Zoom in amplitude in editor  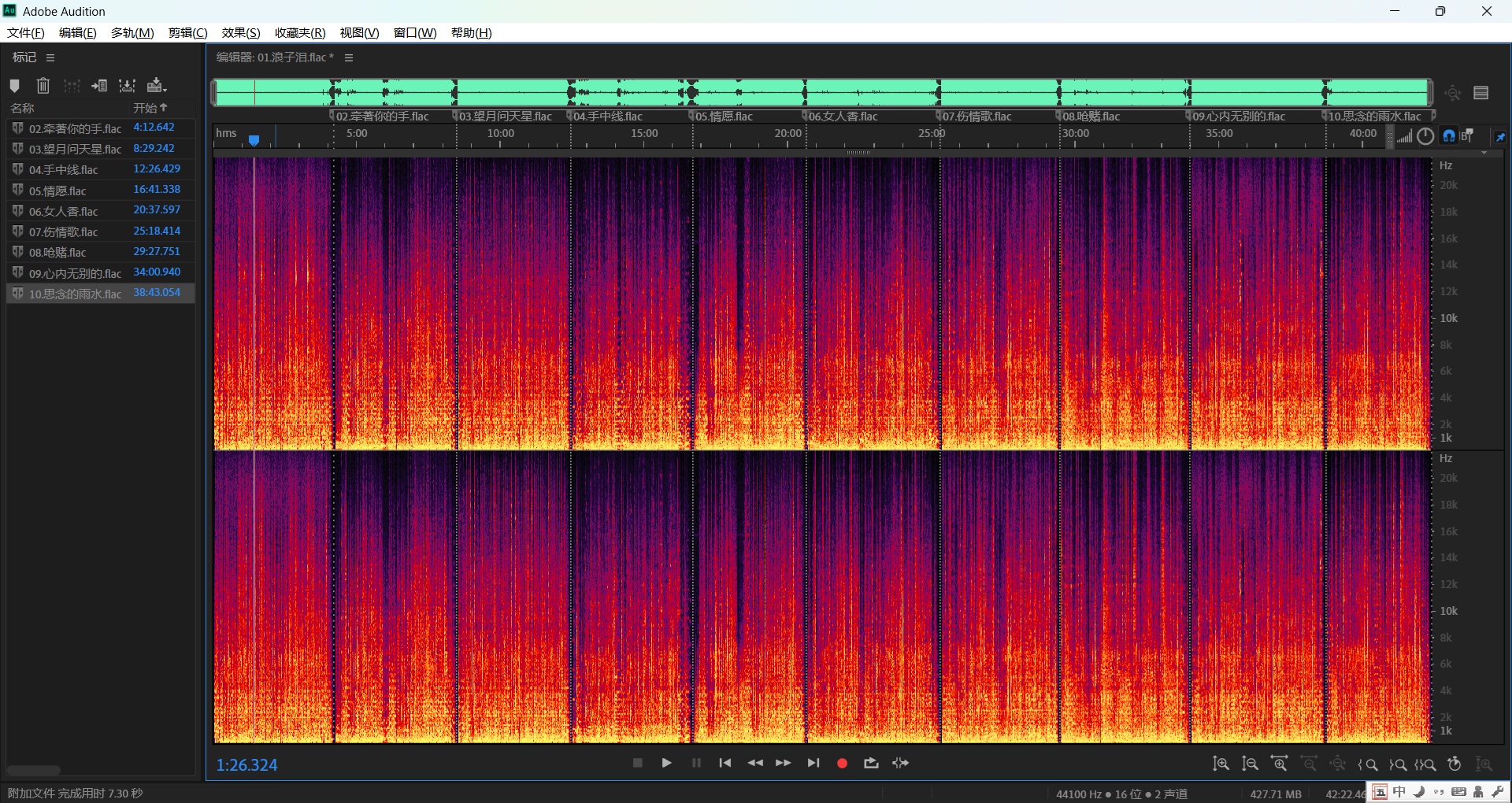click(x=1221, y=764)
